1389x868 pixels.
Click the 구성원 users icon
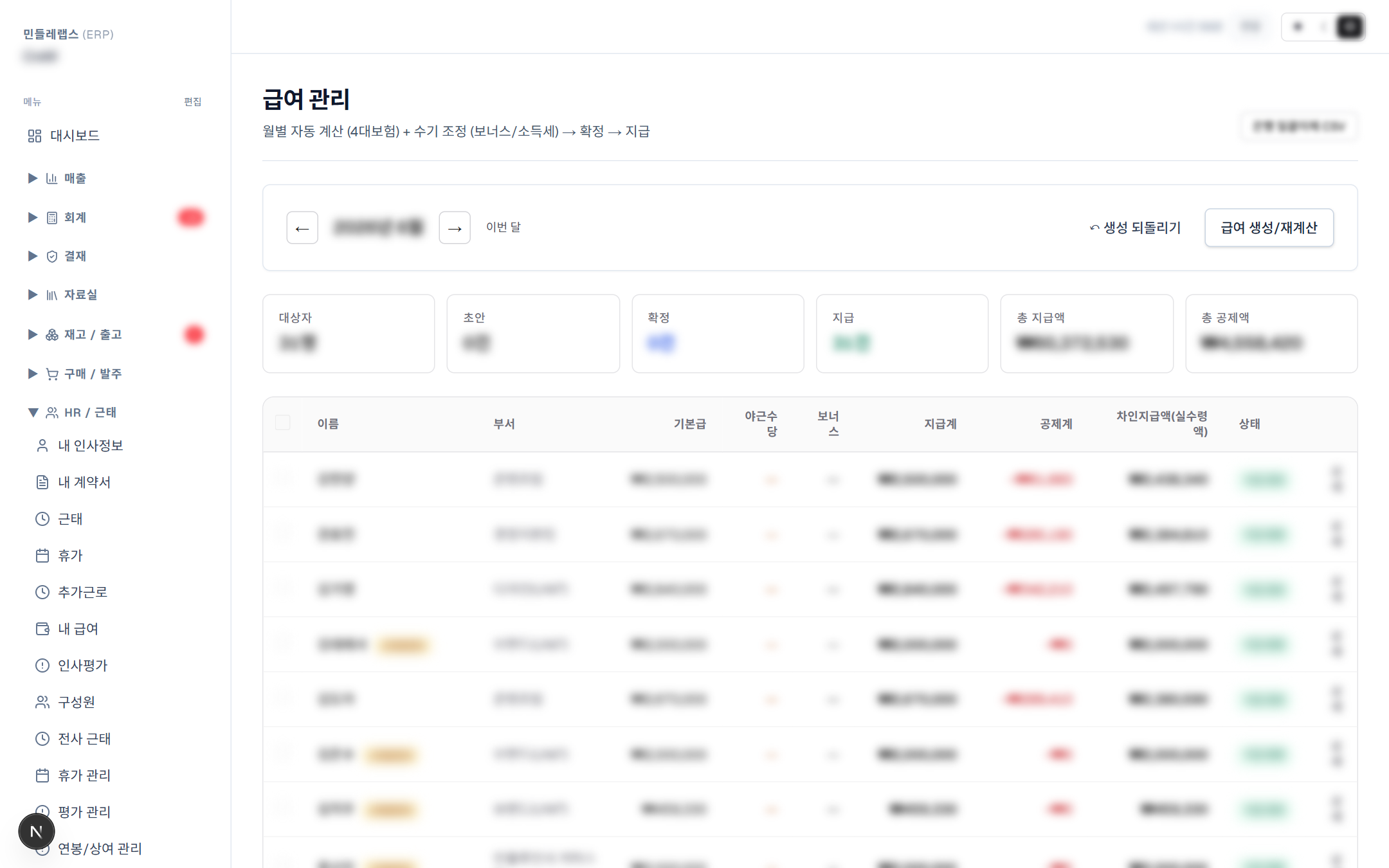tap(42, 702)
